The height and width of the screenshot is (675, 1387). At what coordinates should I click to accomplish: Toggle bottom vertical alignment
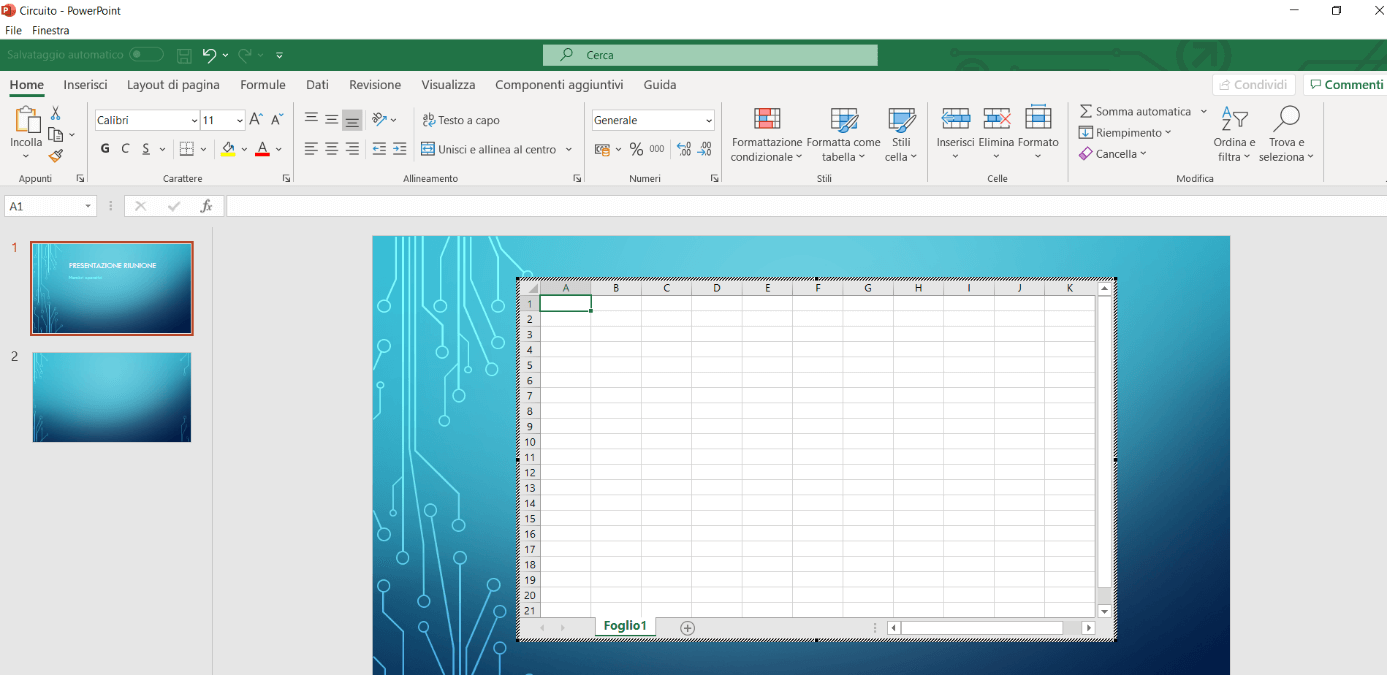pyautogui.click(x=352, y=121)
